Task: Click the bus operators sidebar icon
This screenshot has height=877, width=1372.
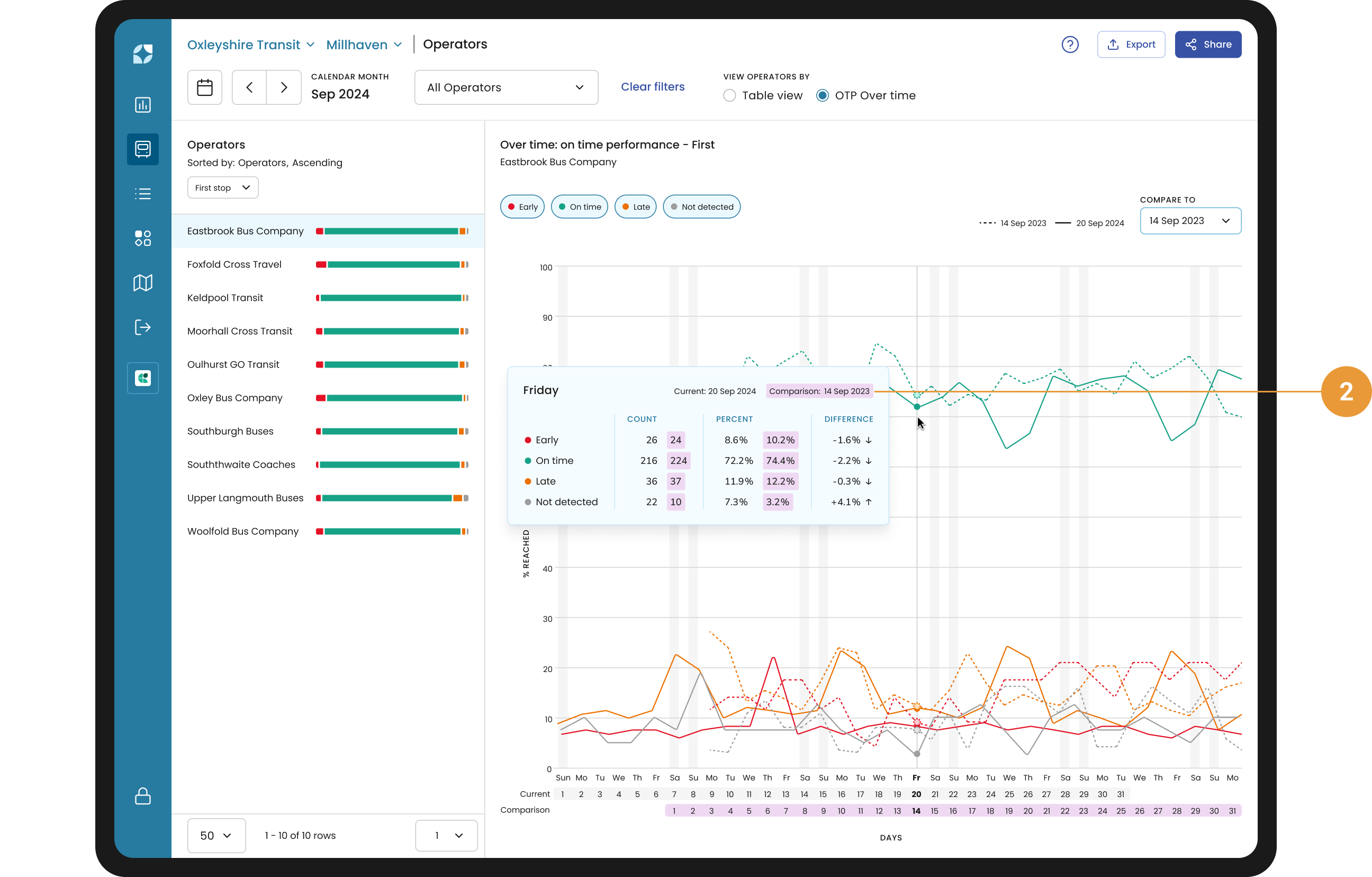Action: [142, 149]
